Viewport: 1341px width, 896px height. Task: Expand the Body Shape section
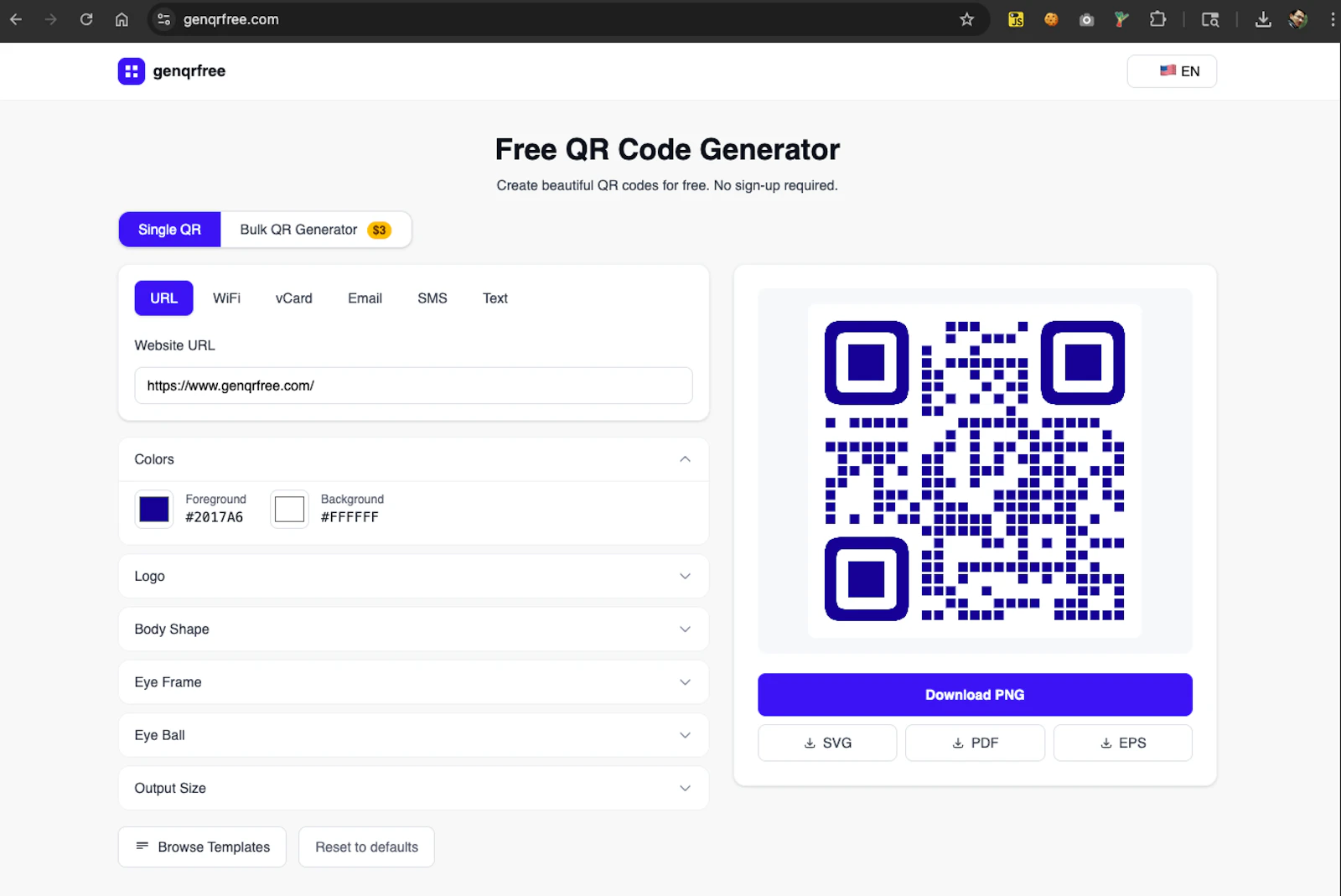coord(413,629)
